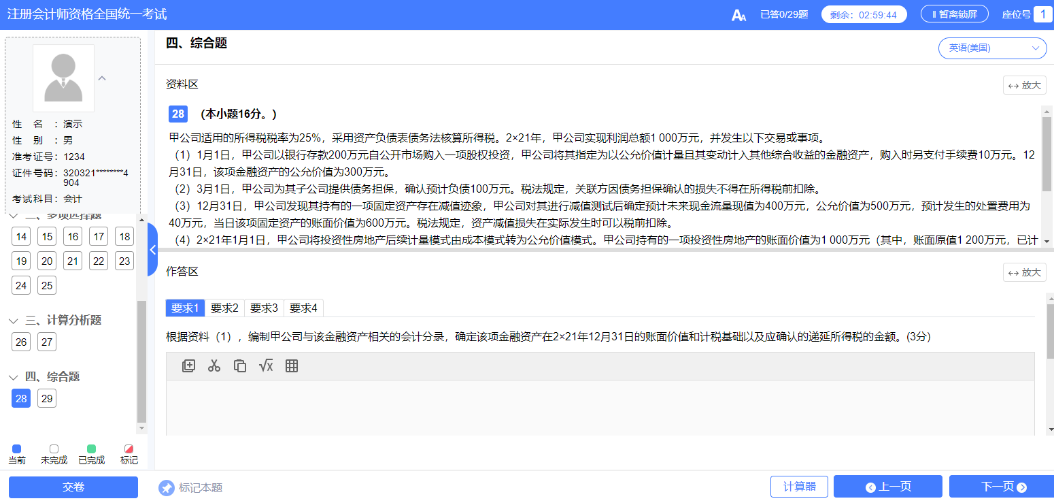Switch to the 要求3 tab
This screenshot has height=503, width=1054.
click(x=264, y=308)
